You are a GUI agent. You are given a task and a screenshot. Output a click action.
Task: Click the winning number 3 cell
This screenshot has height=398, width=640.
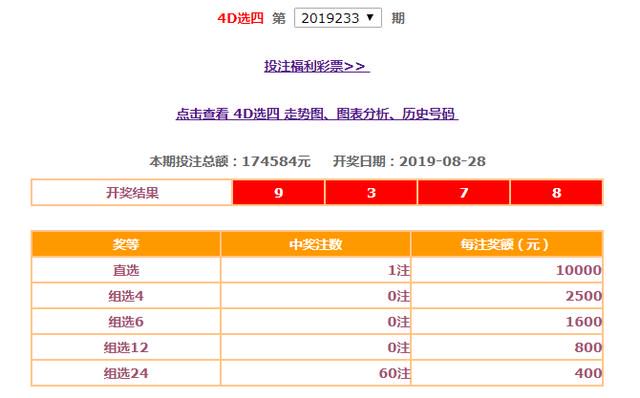[371, 192]
